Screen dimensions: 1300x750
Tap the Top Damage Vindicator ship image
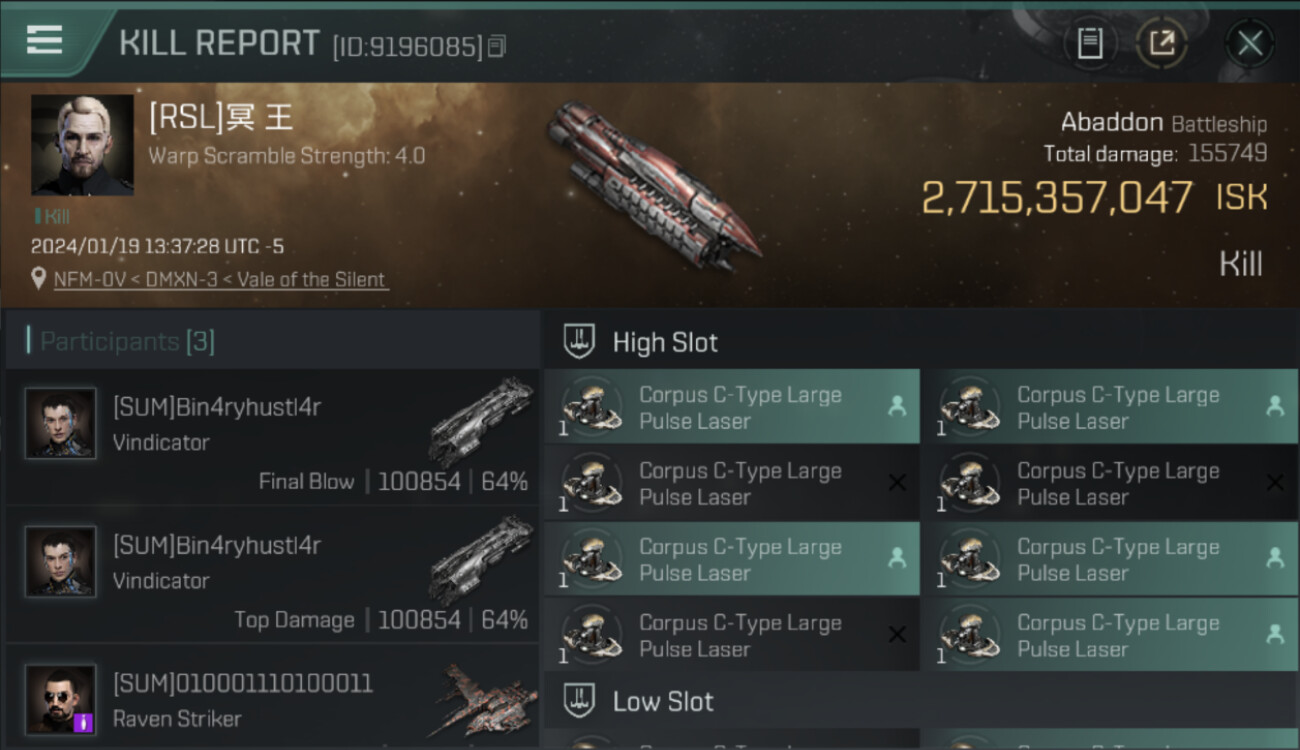[x=482, y=560]
